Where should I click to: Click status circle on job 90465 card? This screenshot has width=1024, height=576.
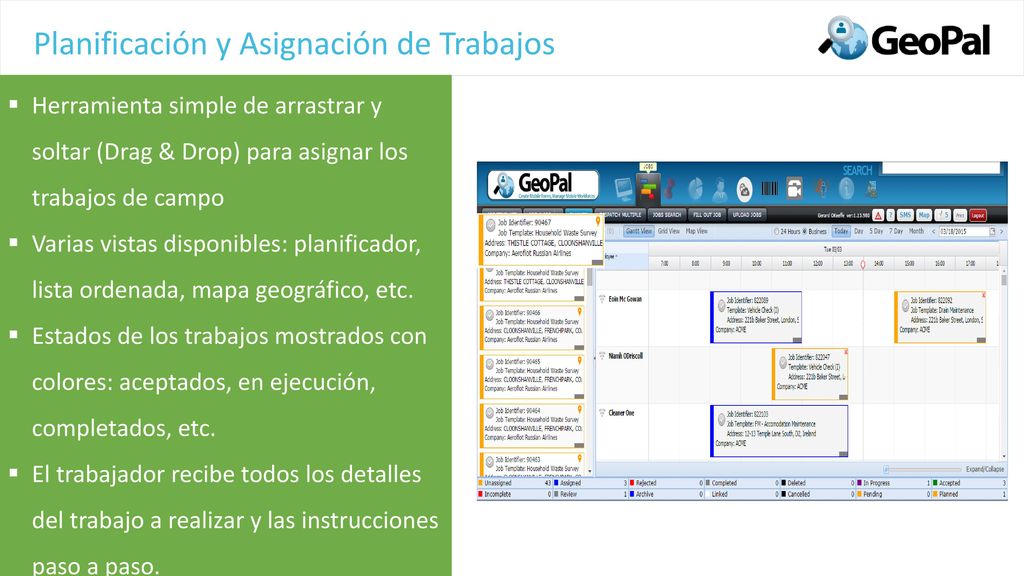pos(489,363)
